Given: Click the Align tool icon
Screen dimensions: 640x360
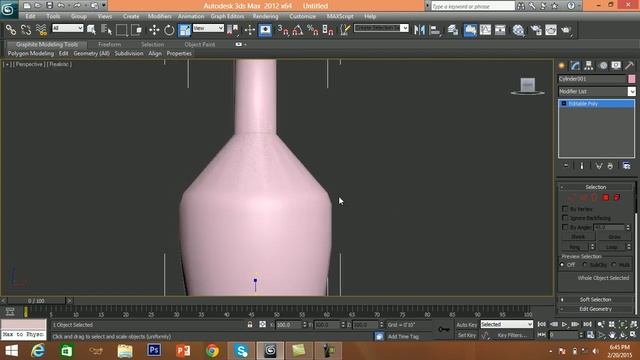Looking at the screenshot, I should pos(435,30).
